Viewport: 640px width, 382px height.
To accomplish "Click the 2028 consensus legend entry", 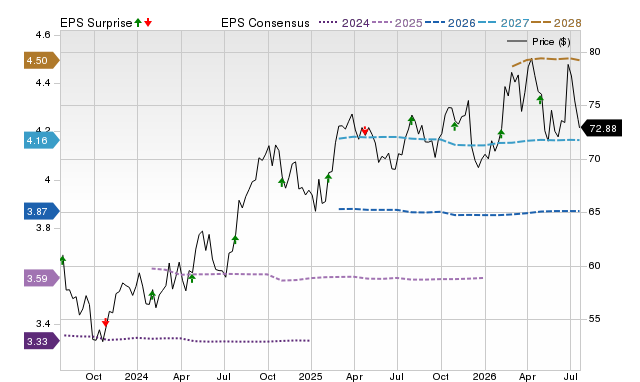I will click(x=556, y=23).
